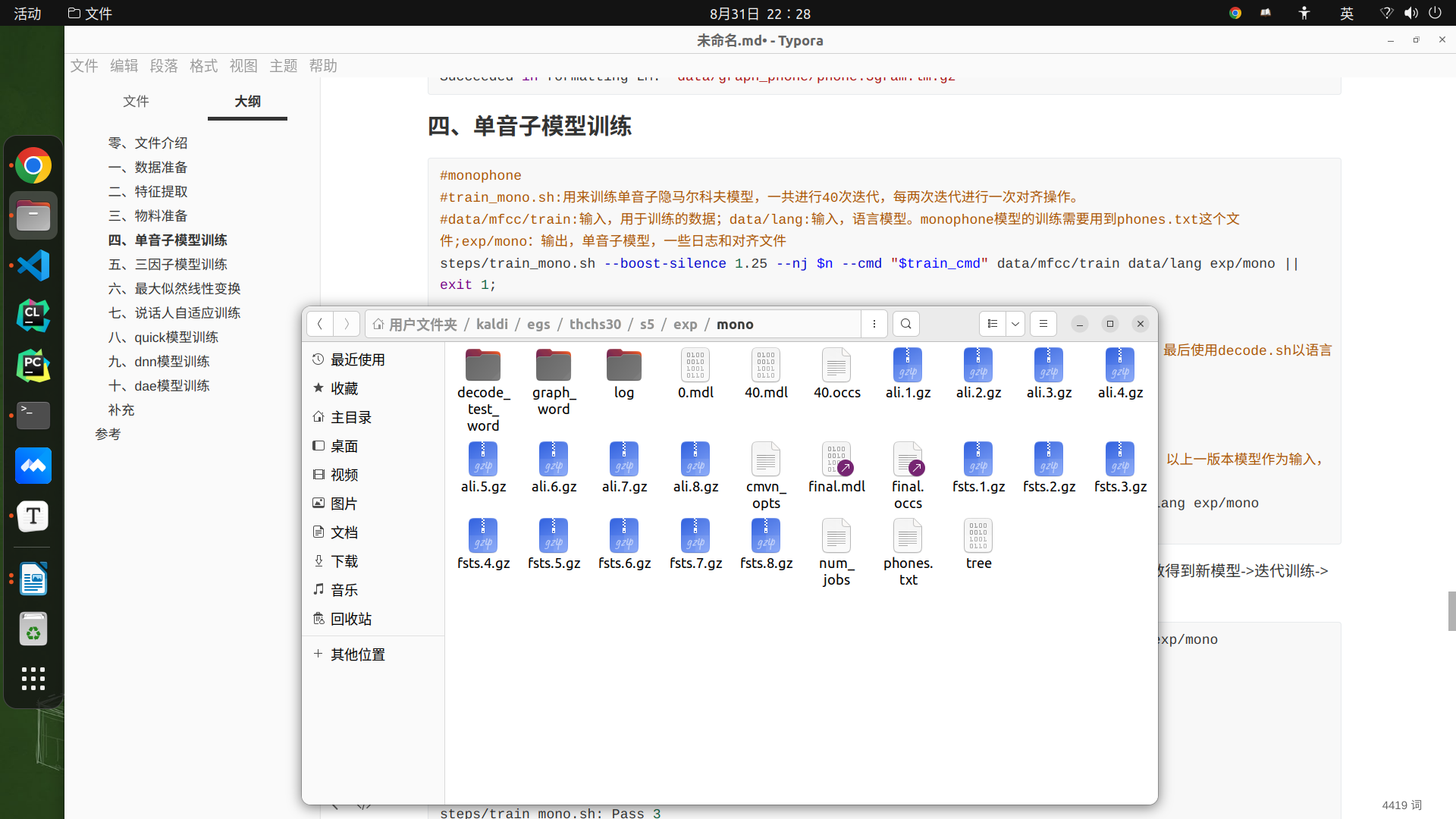This screenshot has width=1456, height=819.
Task: Launch Google Chrome from the dock
Action: click(33, 165)
